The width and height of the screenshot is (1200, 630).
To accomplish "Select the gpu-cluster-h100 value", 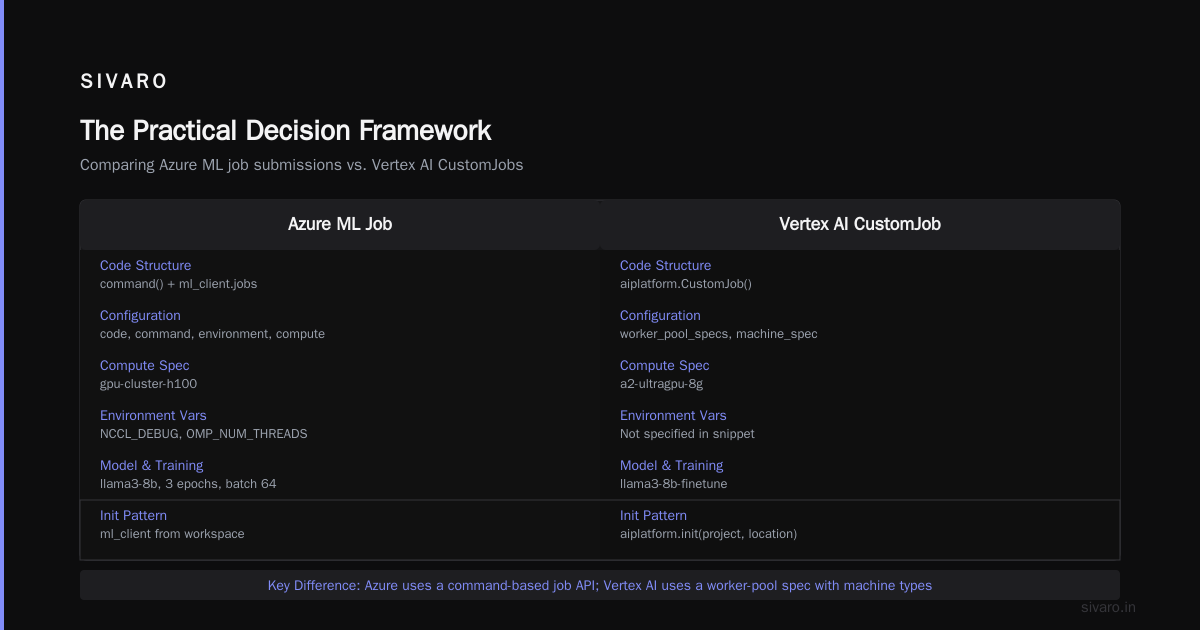I will 148,384.
